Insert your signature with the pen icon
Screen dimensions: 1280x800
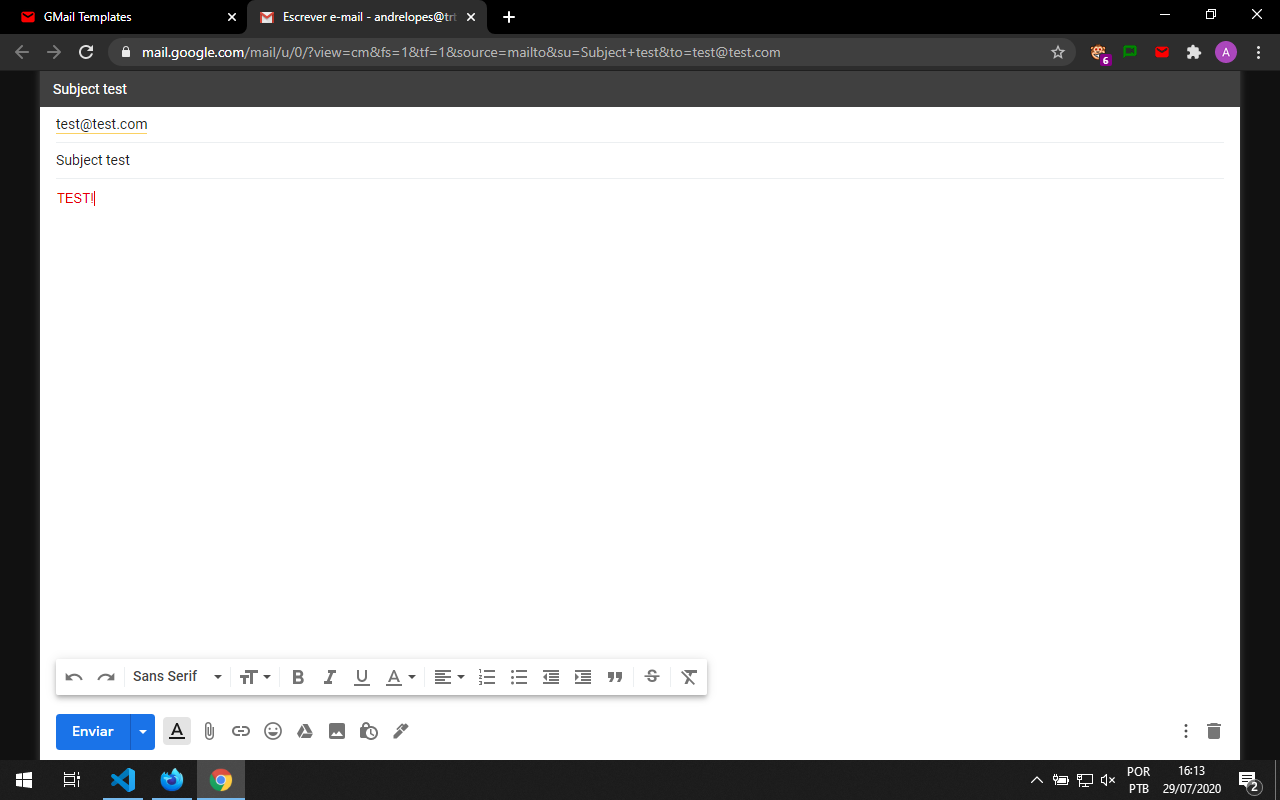(x=400, y=731)
